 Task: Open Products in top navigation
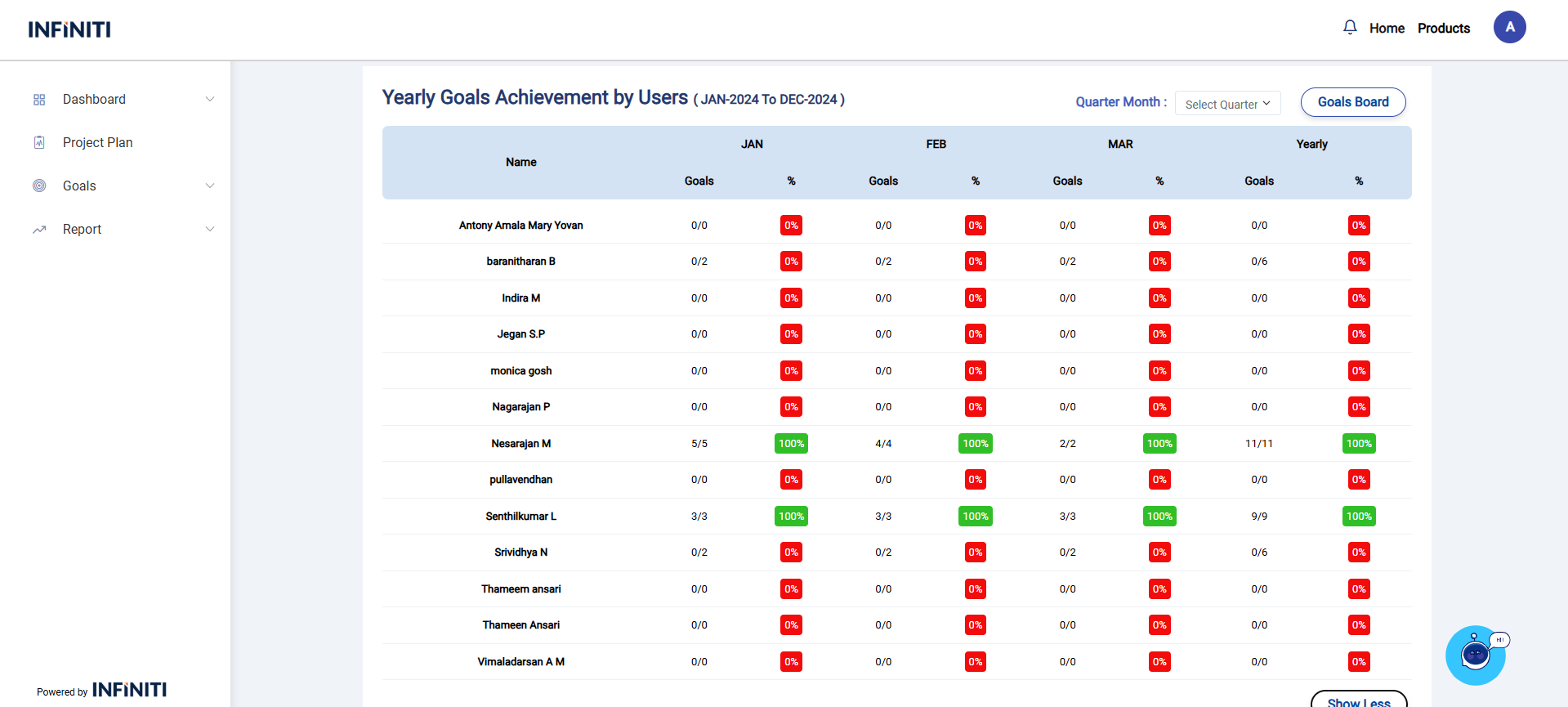pos(1443,29)
